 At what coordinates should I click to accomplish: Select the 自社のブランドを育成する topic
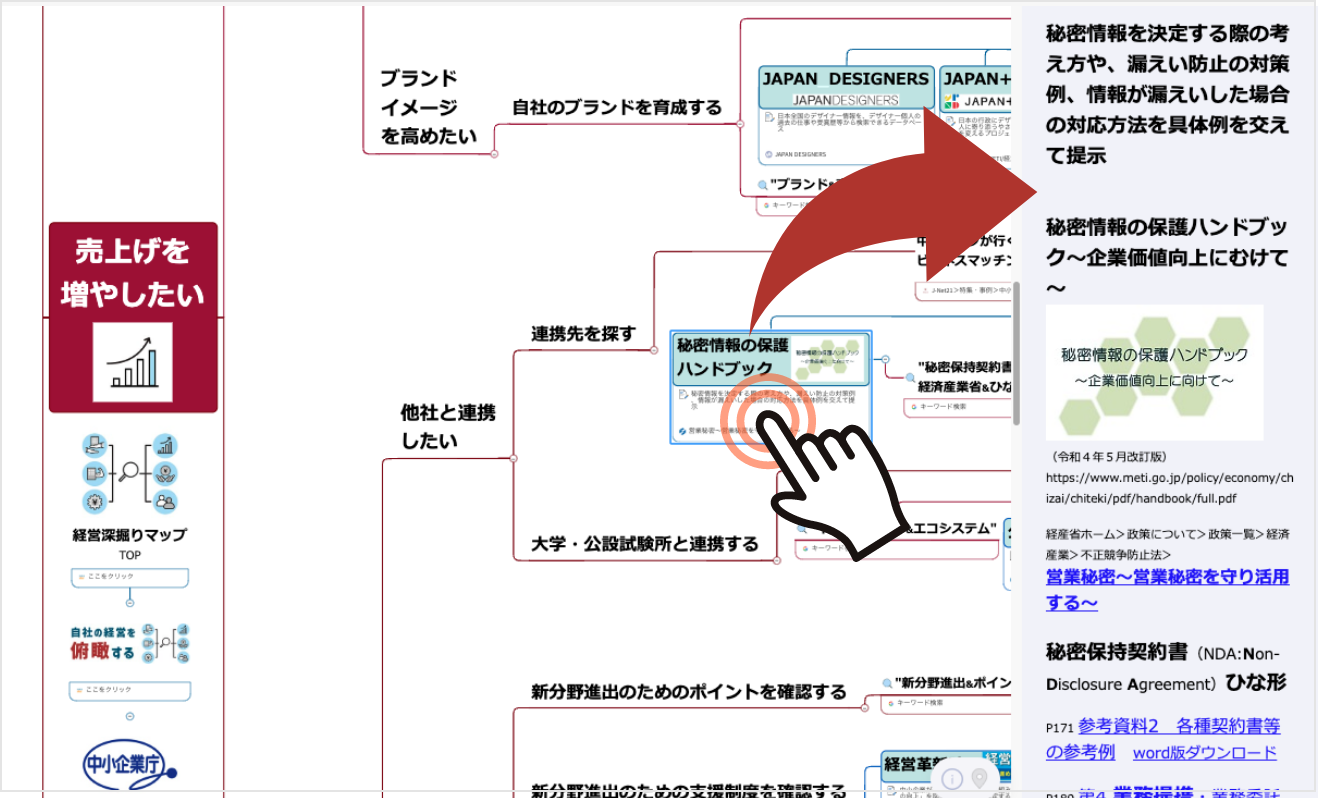click(617, 107)
